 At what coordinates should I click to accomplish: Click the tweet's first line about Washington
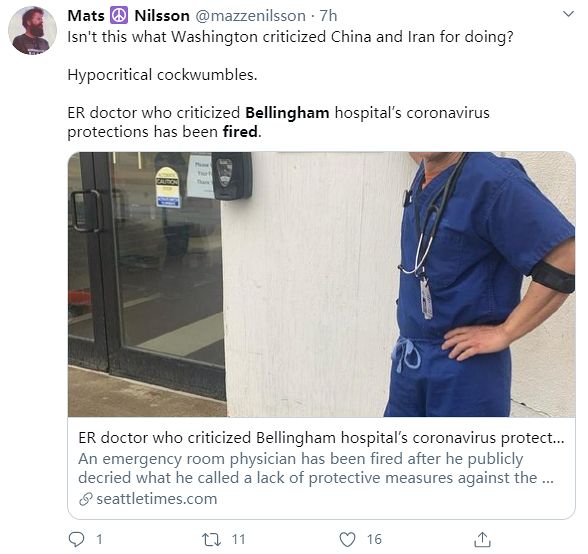[x=290, y=37]
